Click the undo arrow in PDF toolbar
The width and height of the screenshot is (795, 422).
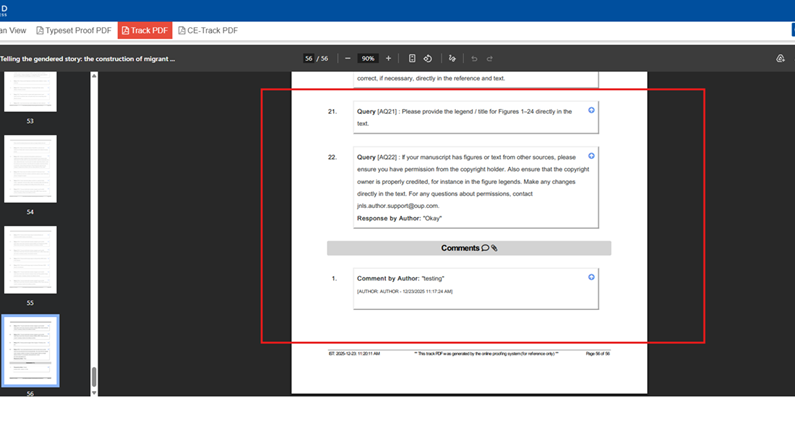474,59
